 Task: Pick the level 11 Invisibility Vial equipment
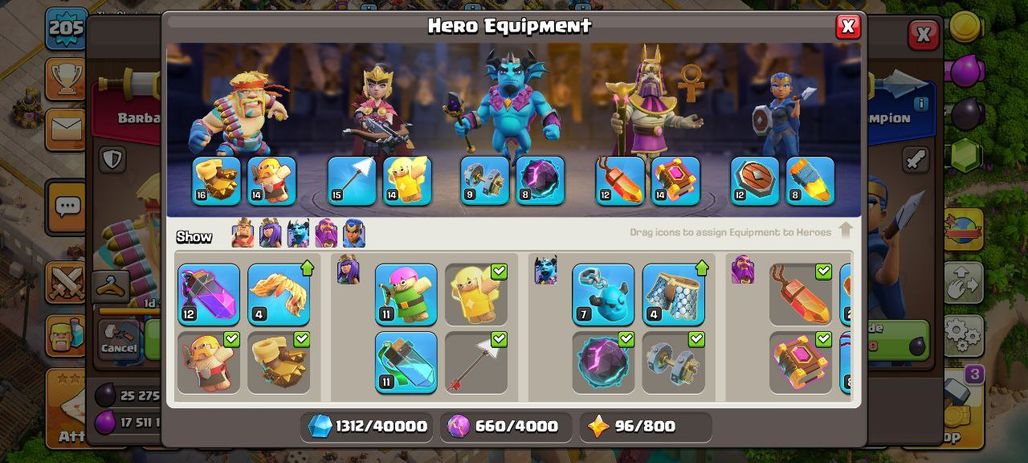click(x=406, y=363)
